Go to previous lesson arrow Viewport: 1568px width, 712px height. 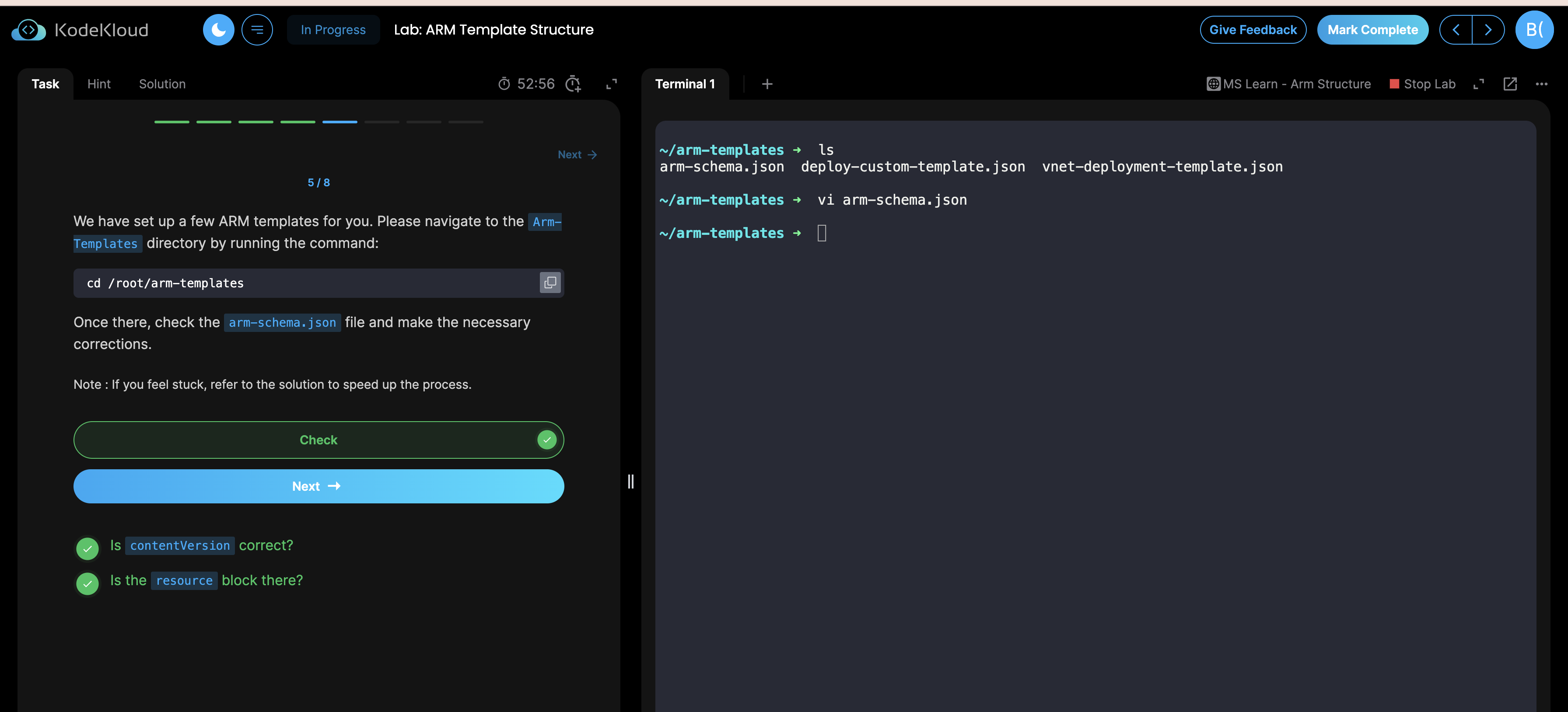1456,30
